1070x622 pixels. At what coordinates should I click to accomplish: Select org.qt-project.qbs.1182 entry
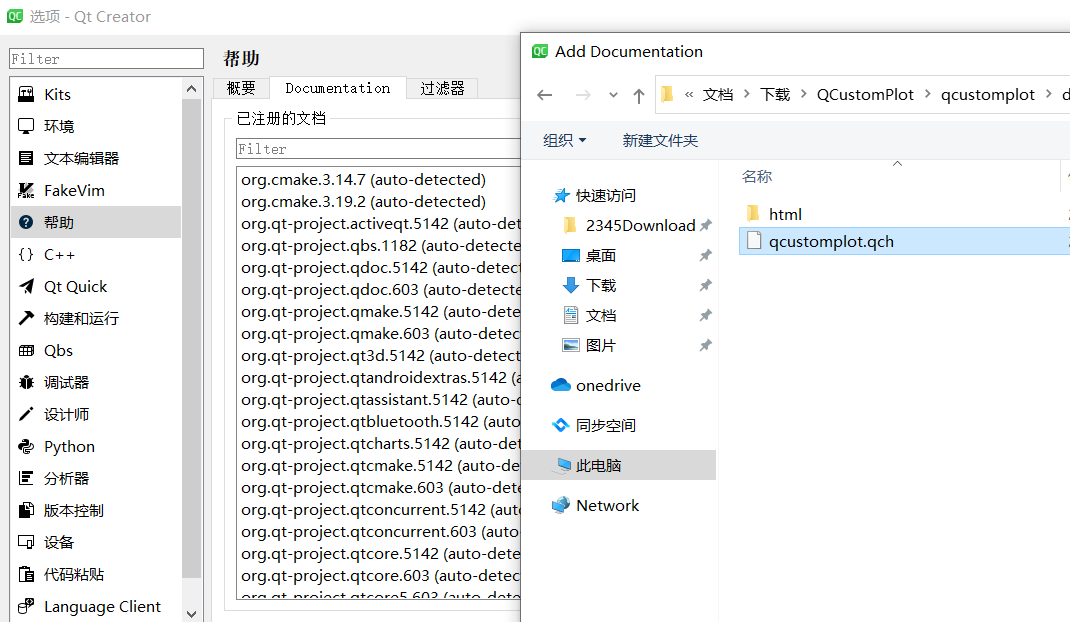379,246
